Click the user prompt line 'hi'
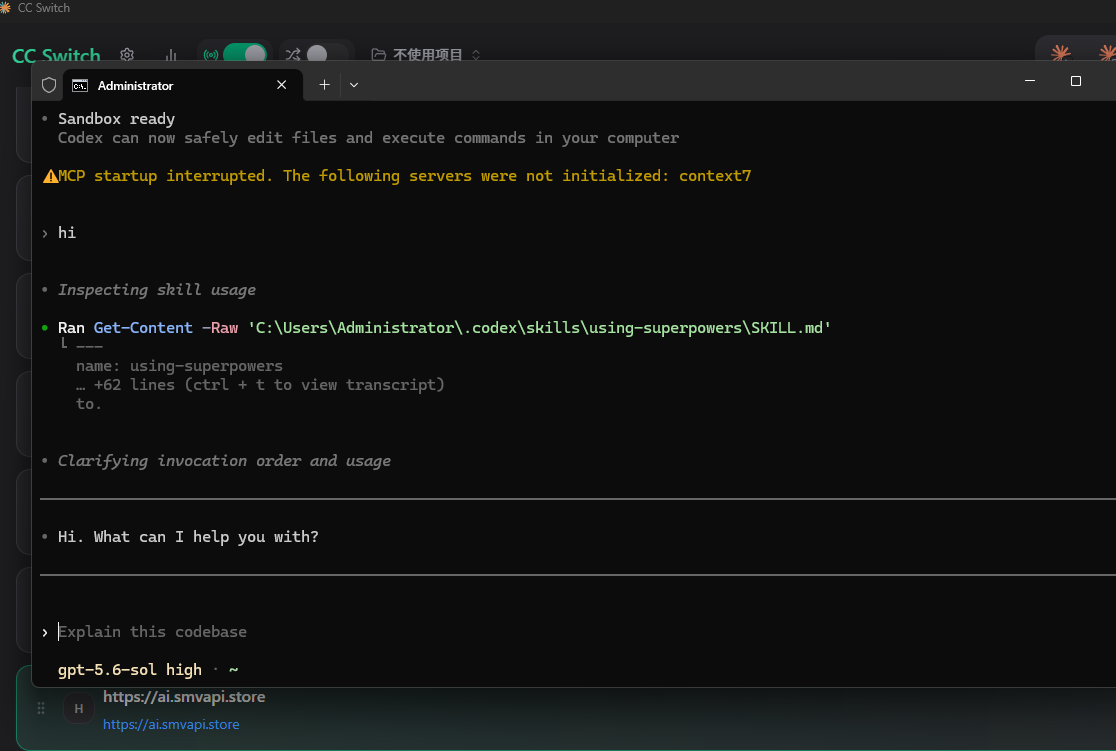The height and width of the screenshot is (751, 1116). coord(67,233)
